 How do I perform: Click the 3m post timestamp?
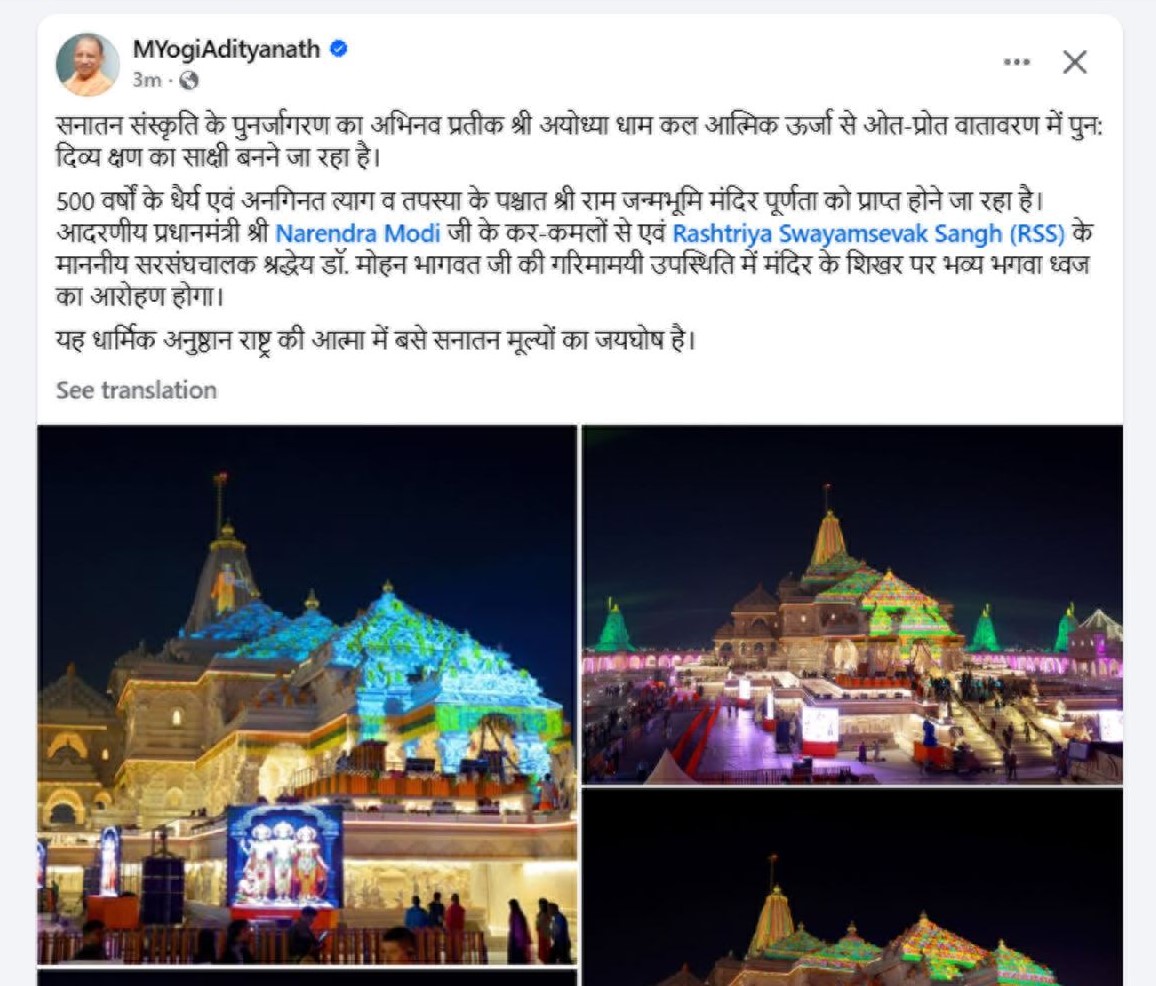(146, 80)
